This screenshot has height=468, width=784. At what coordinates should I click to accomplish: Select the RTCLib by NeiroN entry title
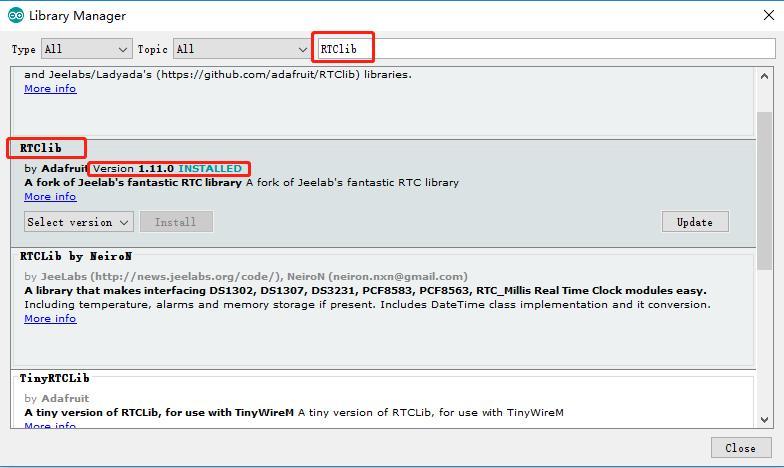click(76, 256)
